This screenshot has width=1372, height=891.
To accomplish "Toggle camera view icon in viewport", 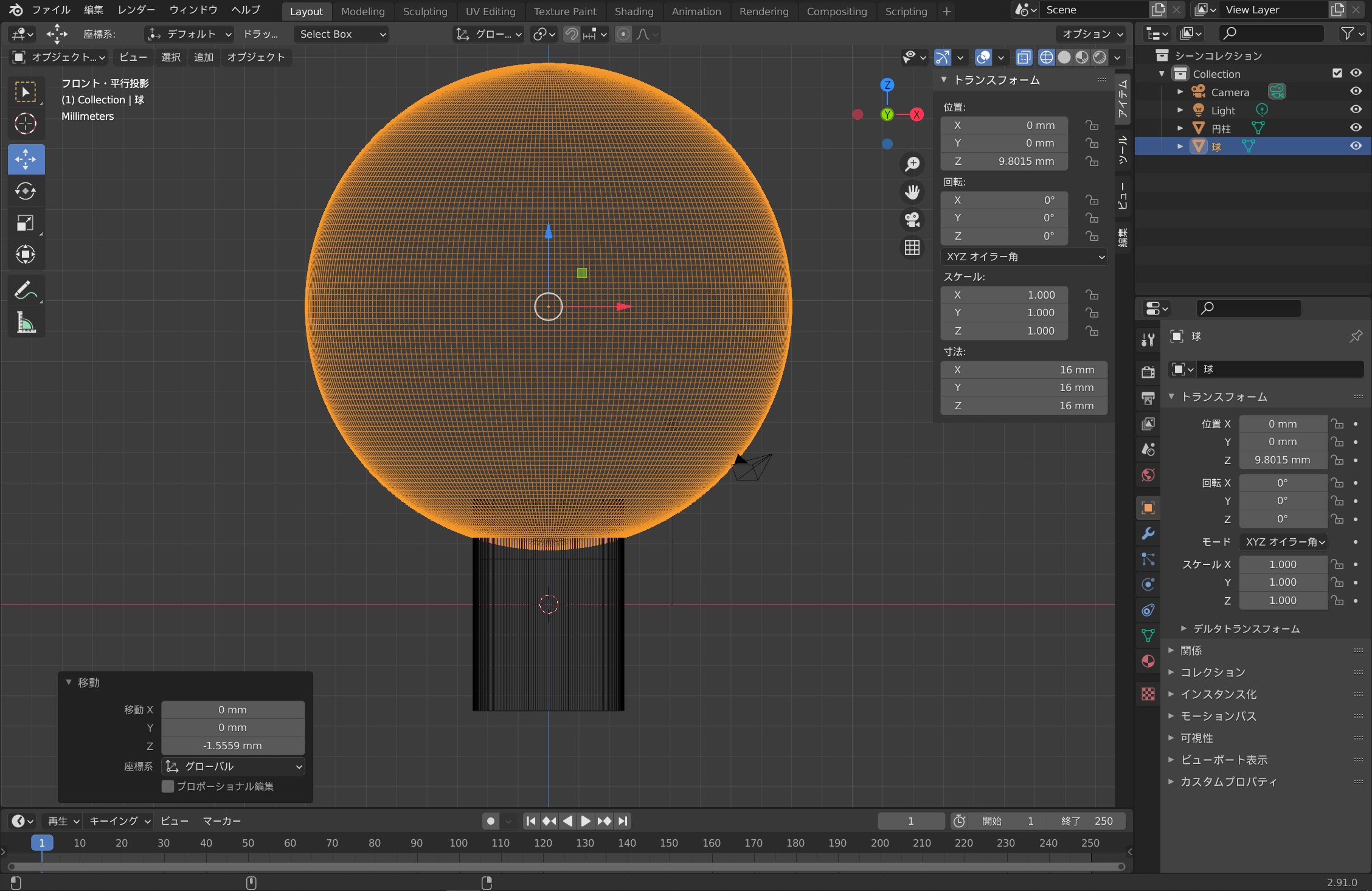I will click(912, 220).
